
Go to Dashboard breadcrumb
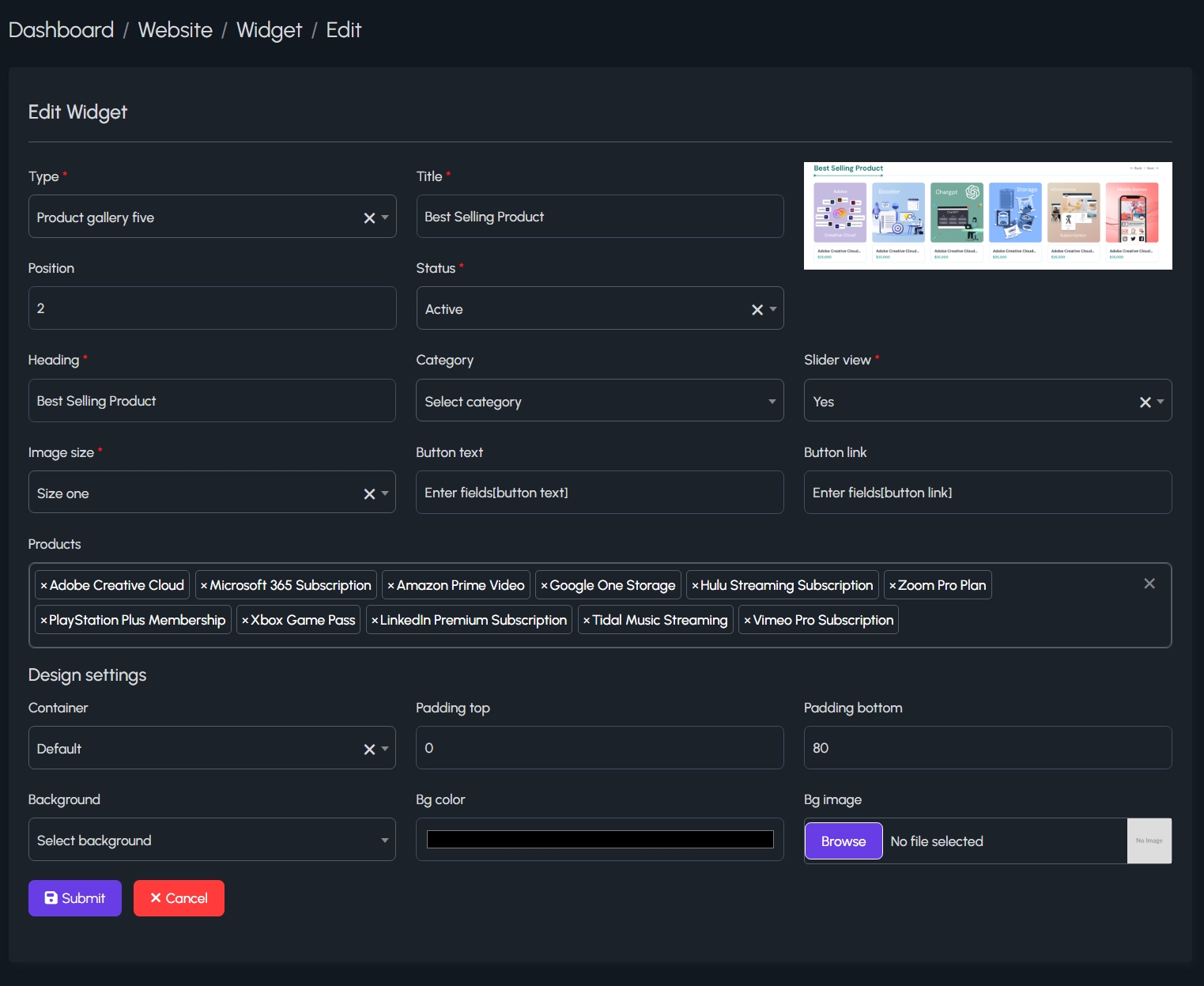pyautogui.click(x=61, y=30)
